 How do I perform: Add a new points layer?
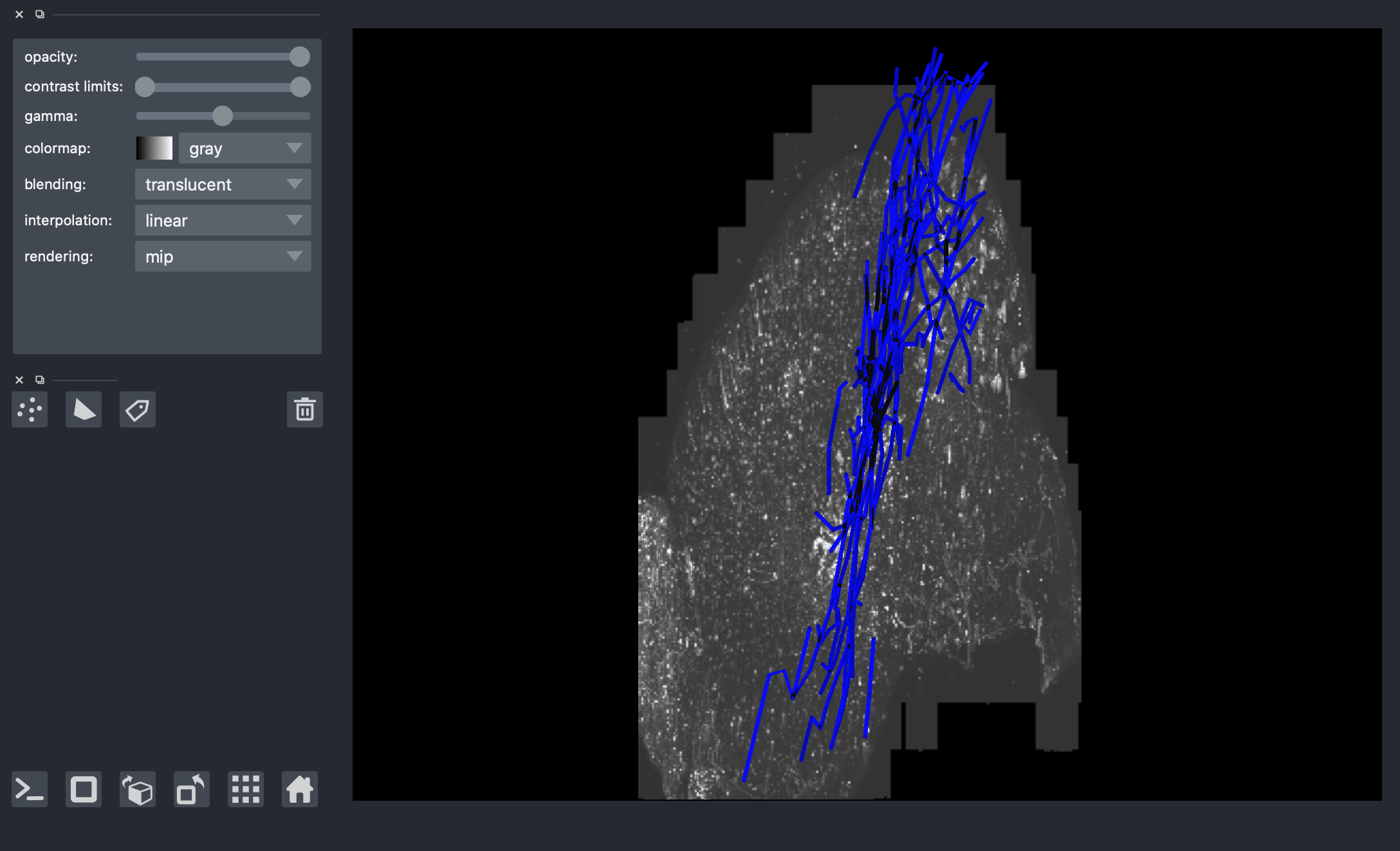(x=30, y=409)
